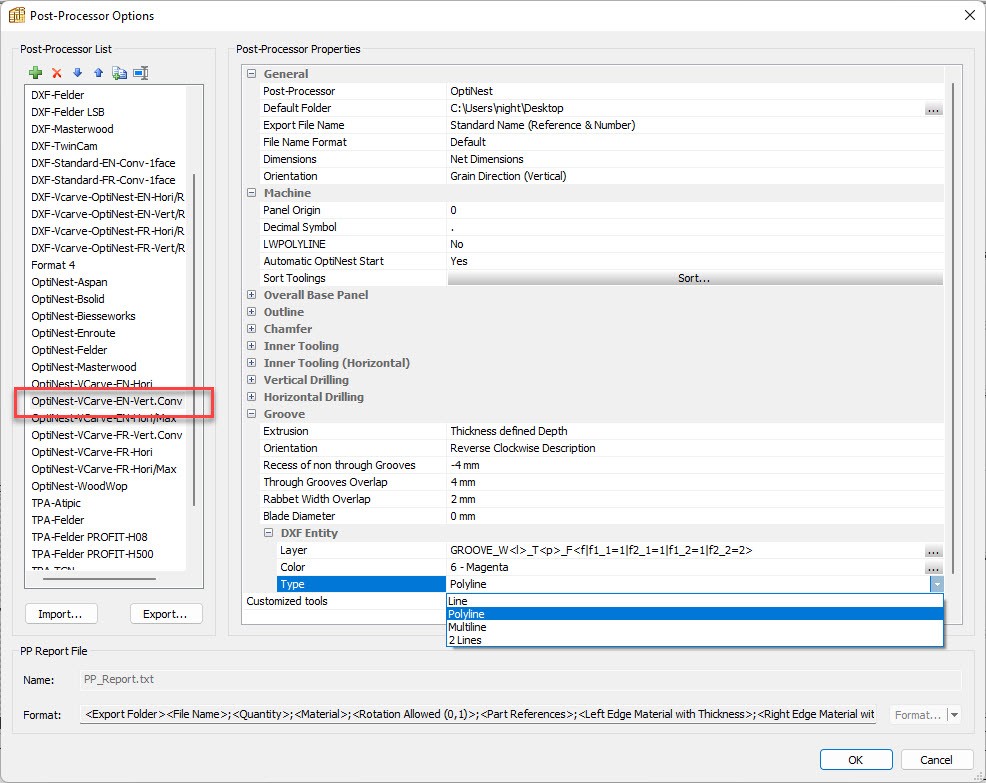986x783 pixels.
Task: Expand the Horizontal Drilling section
Action: point(252,397)
